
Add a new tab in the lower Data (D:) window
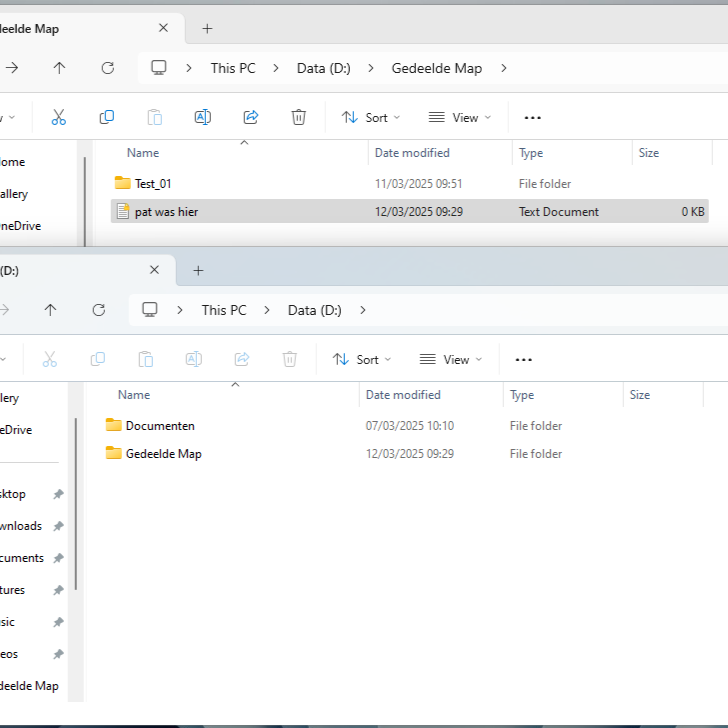point(198,270)
